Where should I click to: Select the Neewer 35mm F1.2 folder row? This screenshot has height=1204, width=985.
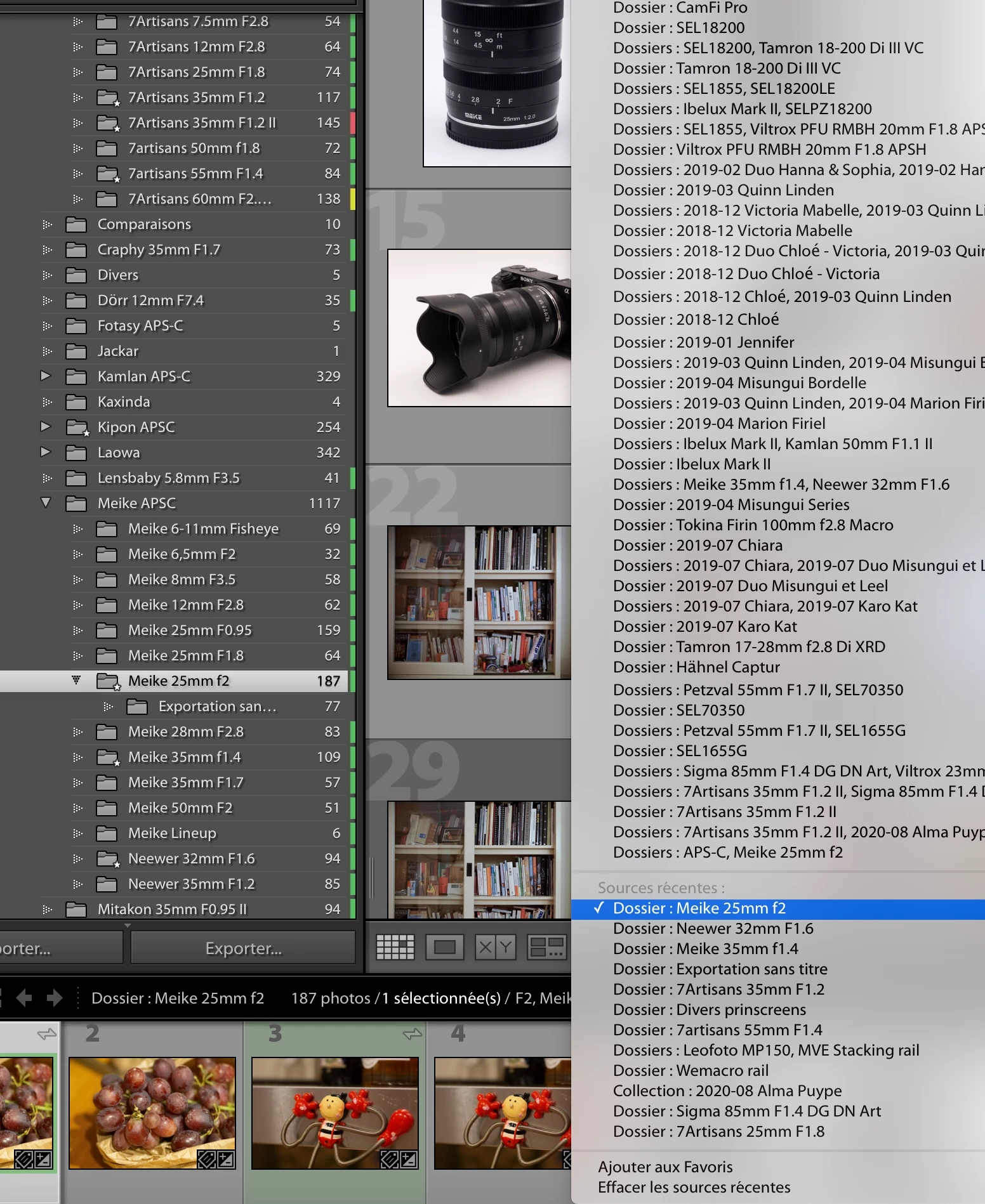pyautogui.click(x=175, y=884)
